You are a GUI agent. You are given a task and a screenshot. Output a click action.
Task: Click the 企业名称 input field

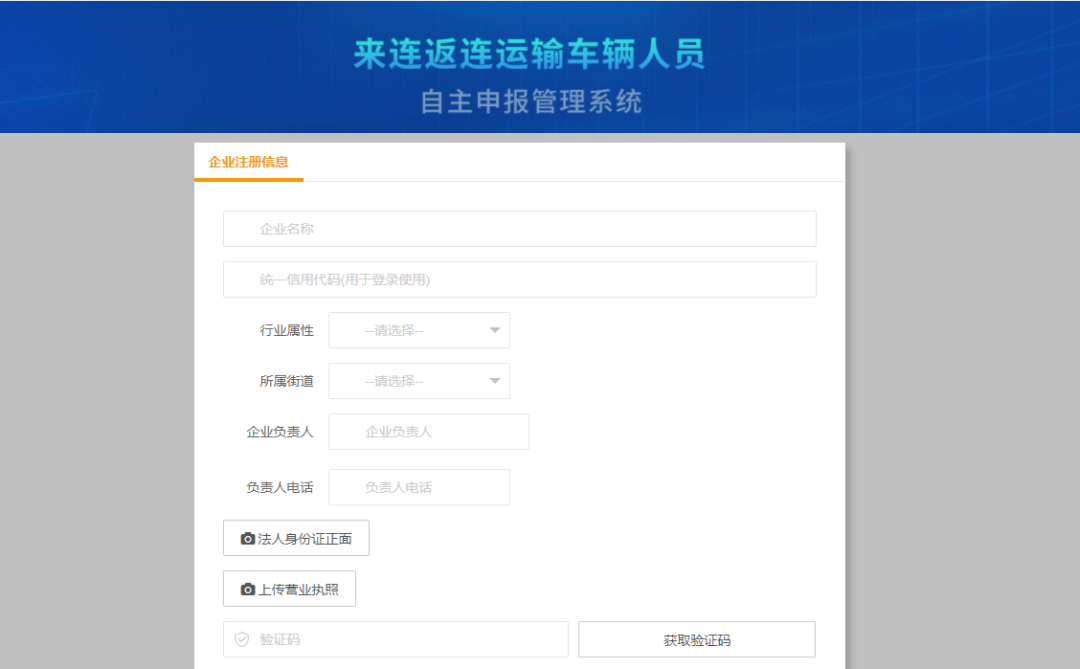point(519,229)
